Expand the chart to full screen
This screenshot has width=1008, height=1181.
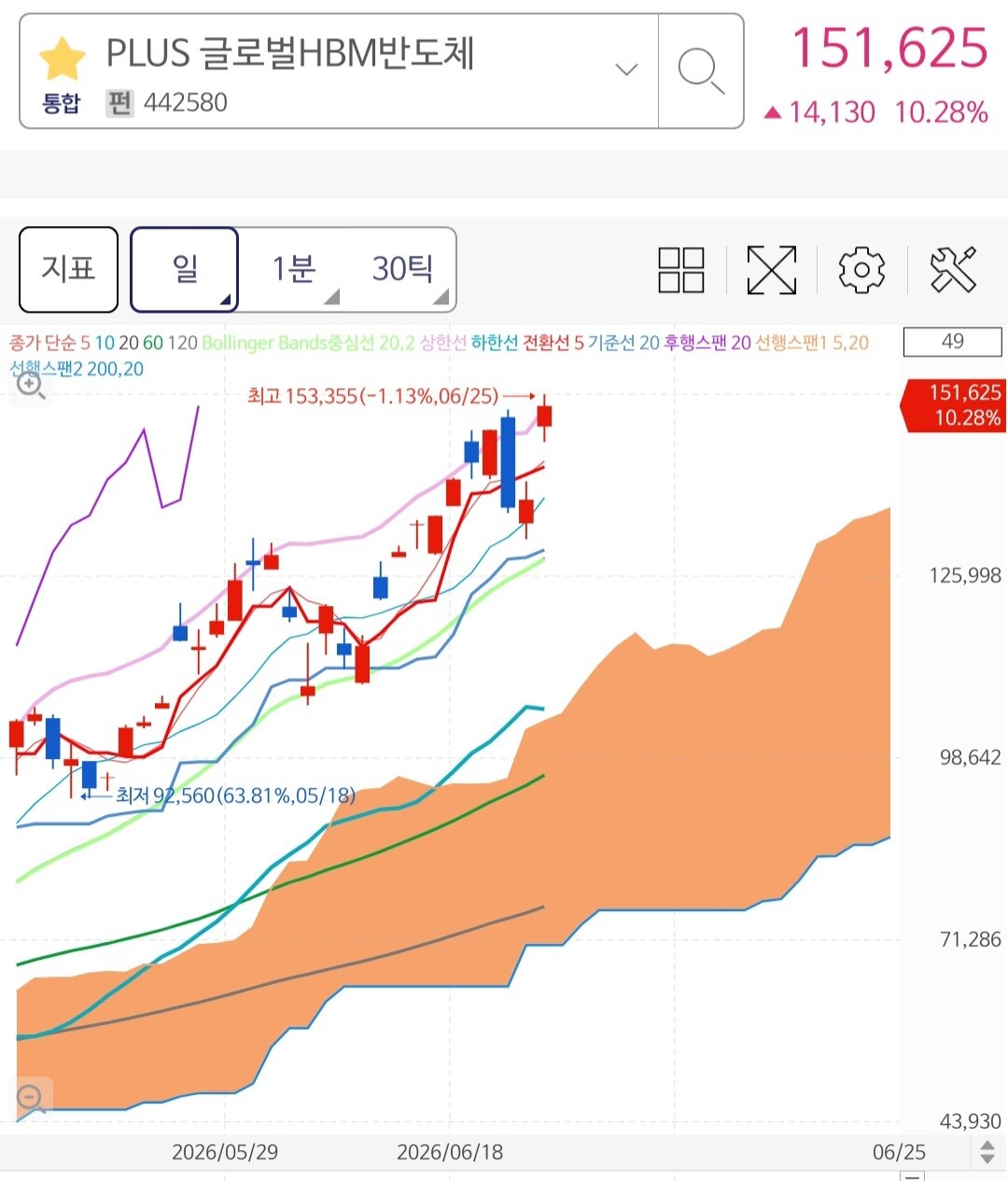click(x=772, y=270)
